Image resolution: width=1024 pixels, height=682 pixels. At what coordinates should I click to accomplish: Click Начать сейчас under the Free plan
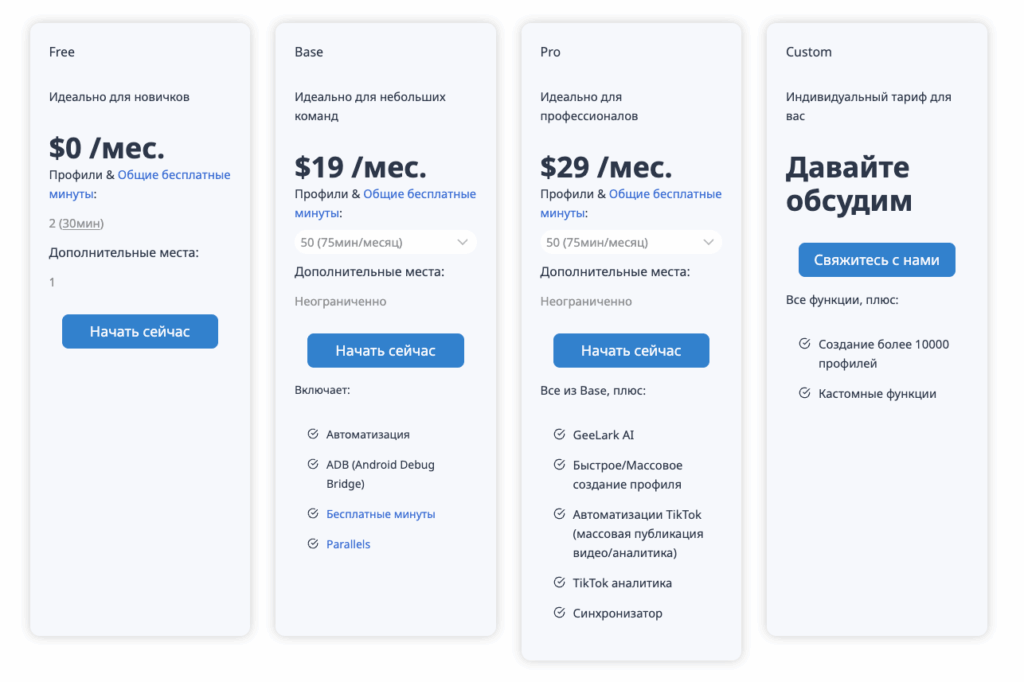coord(139,331)
